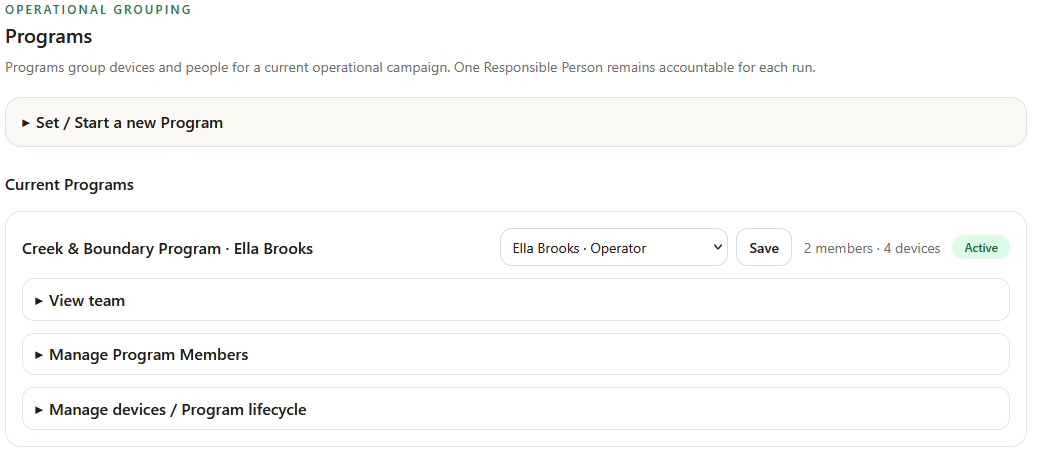The height and width of the screenshot is (452, 1040).
Task: Click the Programs page heading
Action: pos(48,37)
